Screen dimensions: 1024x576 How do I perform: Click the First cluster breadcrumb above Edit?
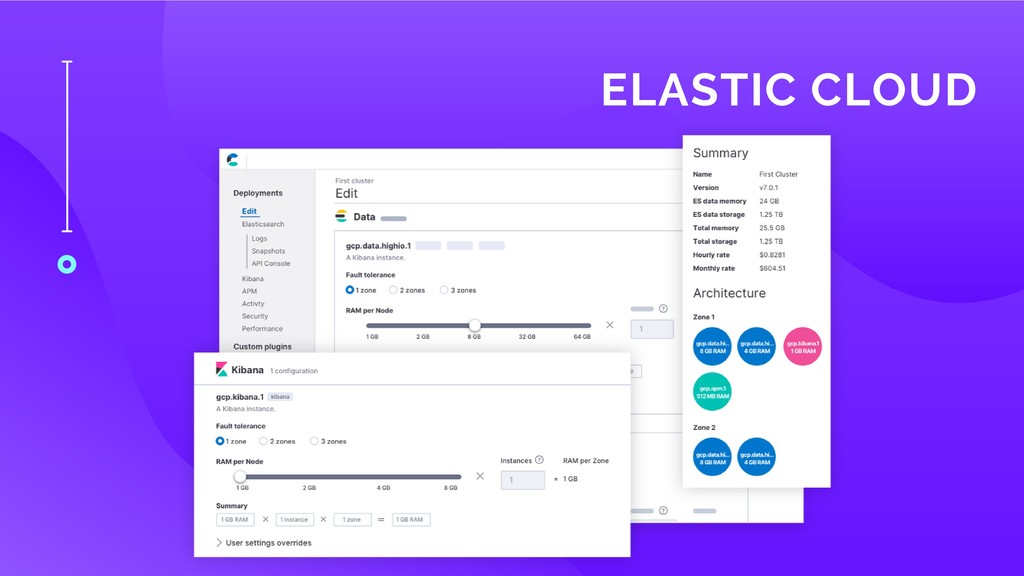(355, 181)
